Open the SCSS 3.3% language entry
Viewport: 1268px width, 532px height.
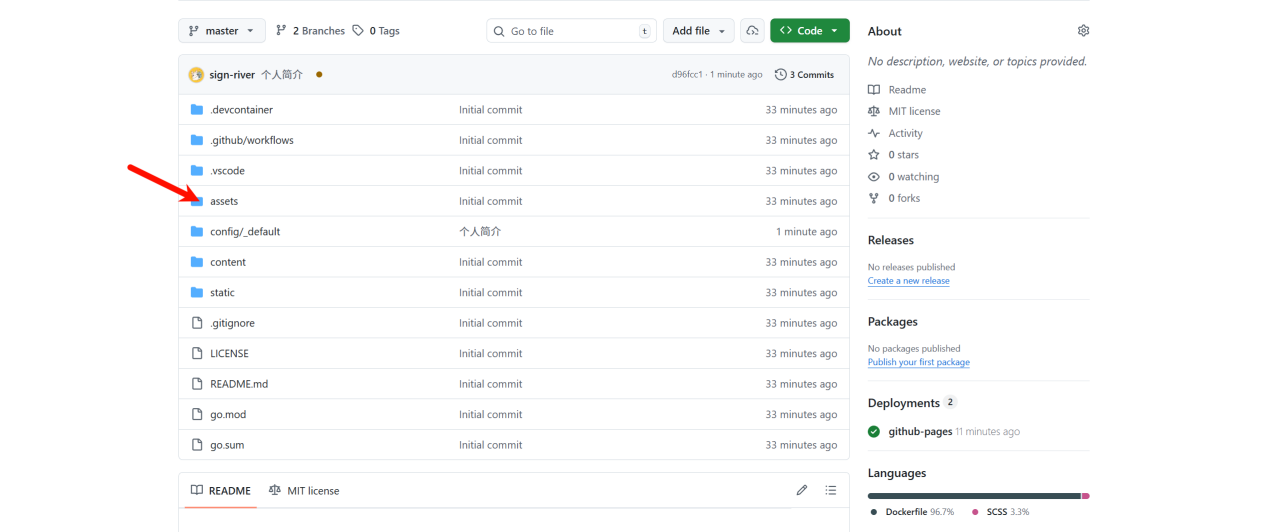click(1000, 512)
